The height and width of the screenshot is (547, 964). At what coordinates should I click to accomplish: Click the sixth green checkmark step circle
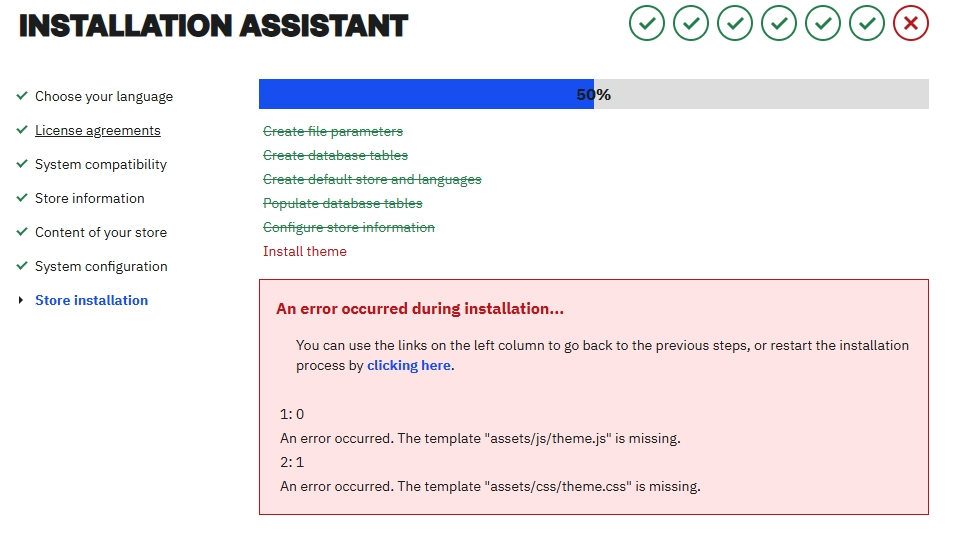(x=867, y=23)
